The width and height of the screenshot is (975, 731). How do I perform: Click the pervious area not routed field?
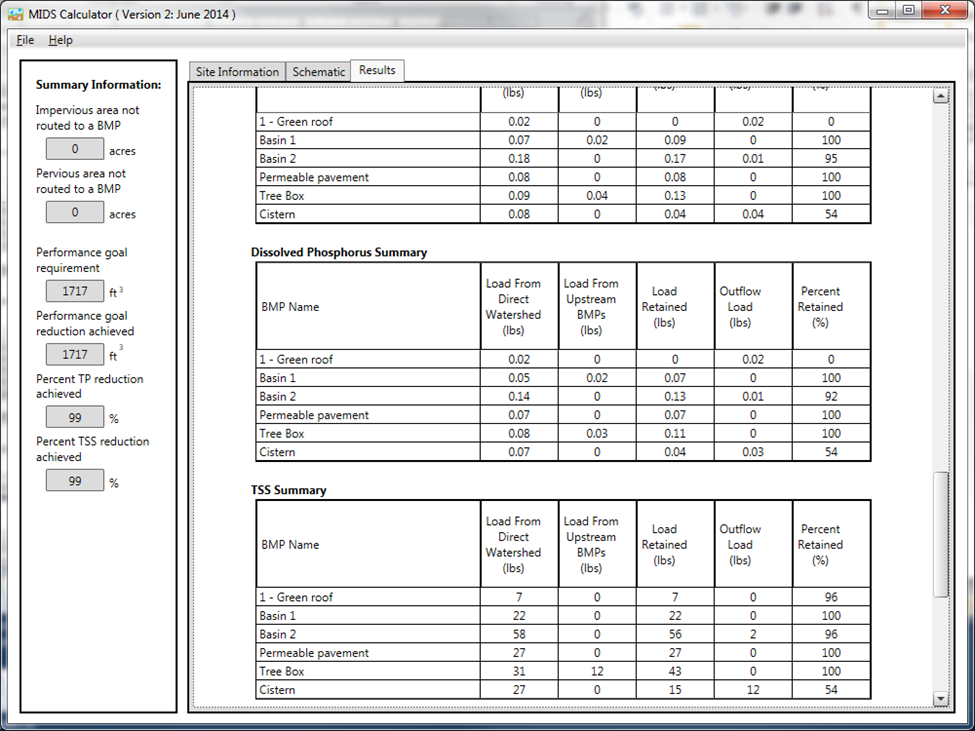75,213
